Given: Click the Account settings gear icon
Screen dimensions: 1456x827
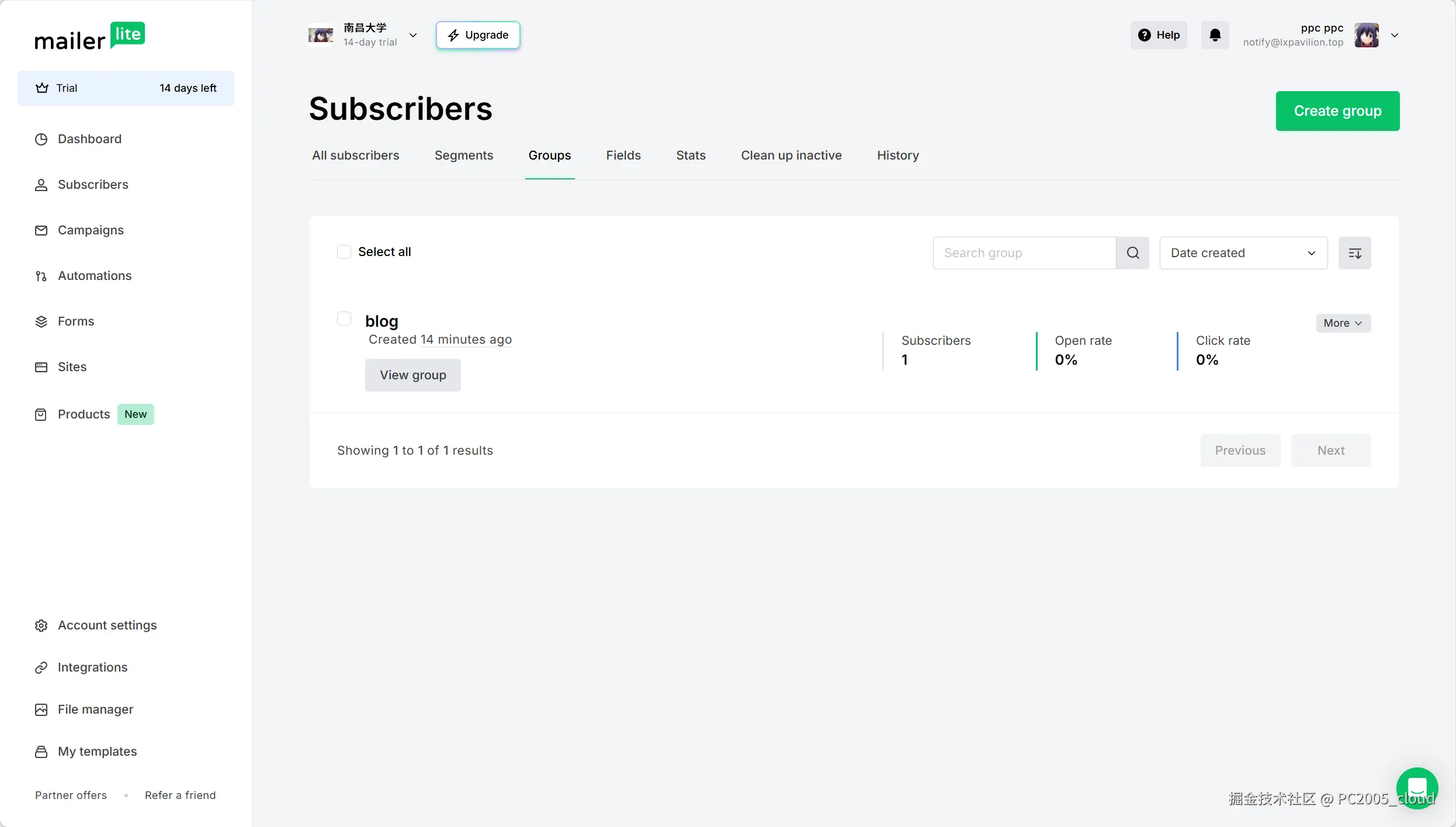Looking at the screenshot, I should pyautogui.click(x=41, y=625).
